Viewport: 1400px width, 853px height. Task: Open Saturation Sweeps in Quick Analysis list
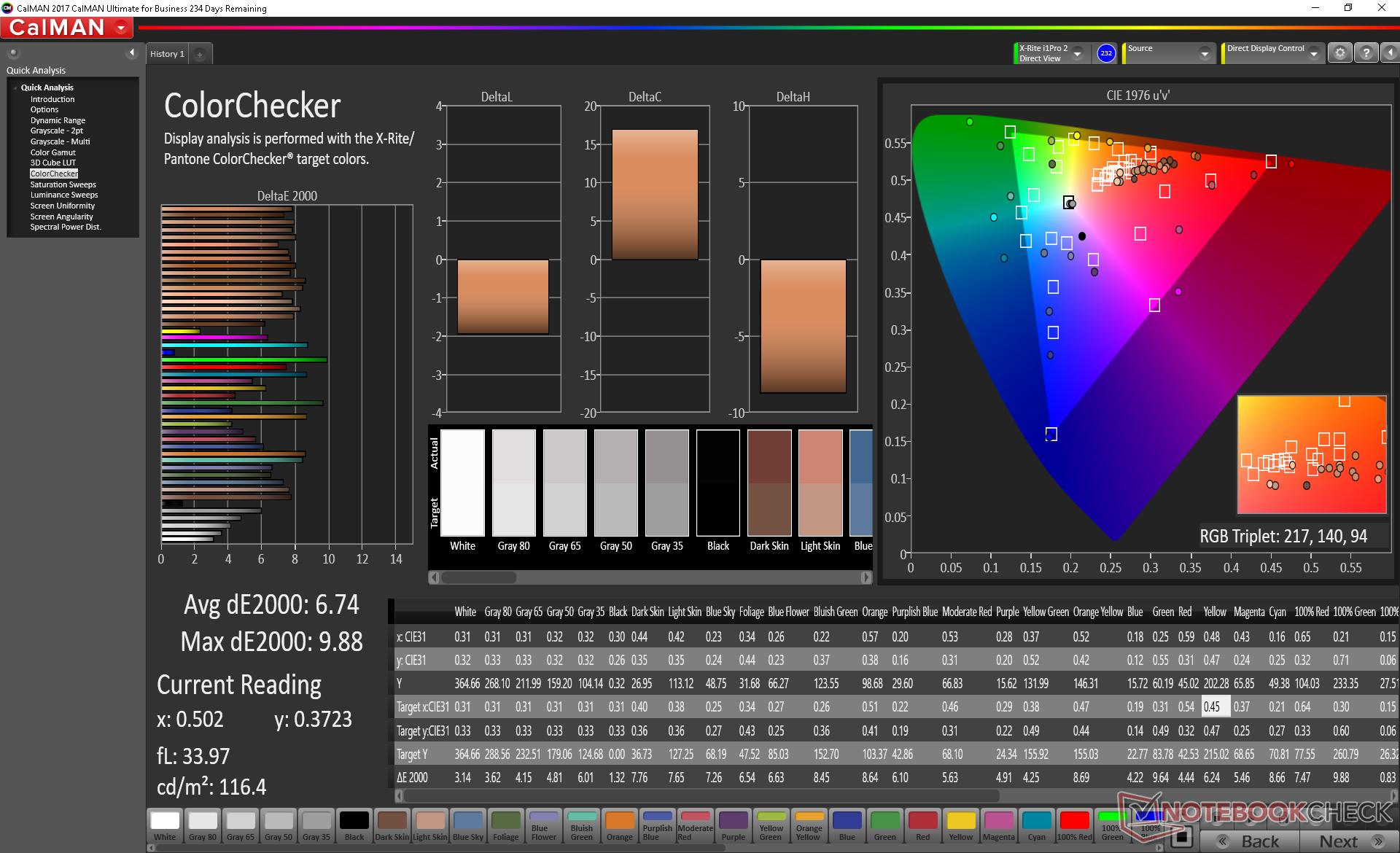[63, 184]
